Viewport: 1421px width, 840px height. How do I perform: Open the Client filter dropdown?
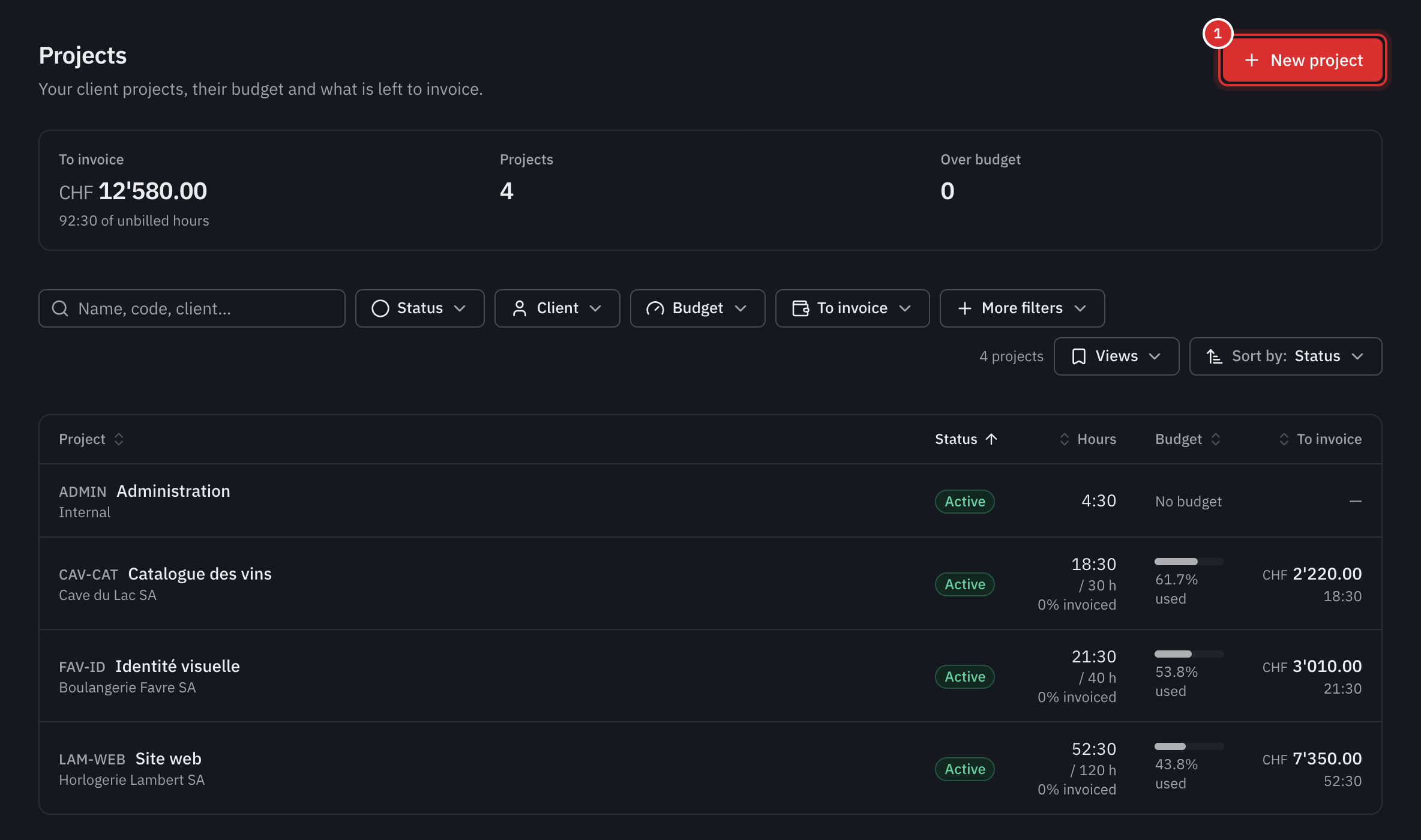point(557,308)
